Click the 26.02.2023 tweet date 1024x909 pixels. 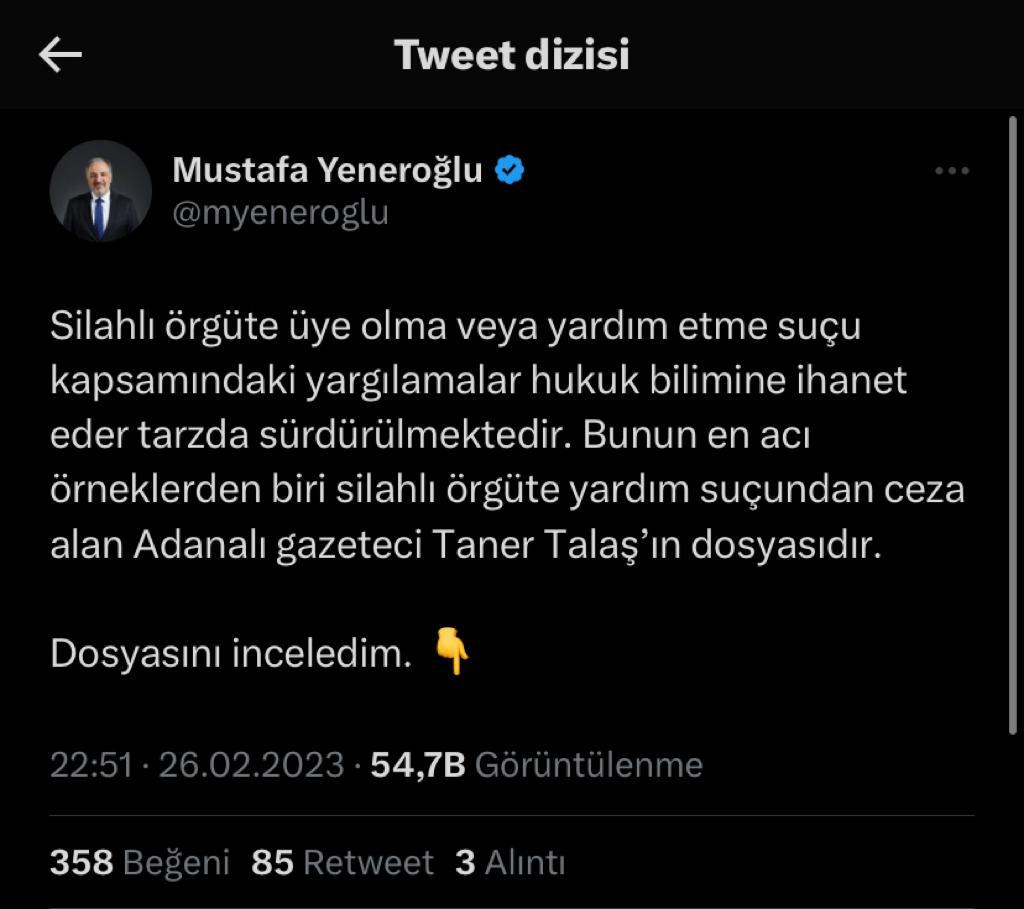(x=251, y=765)
